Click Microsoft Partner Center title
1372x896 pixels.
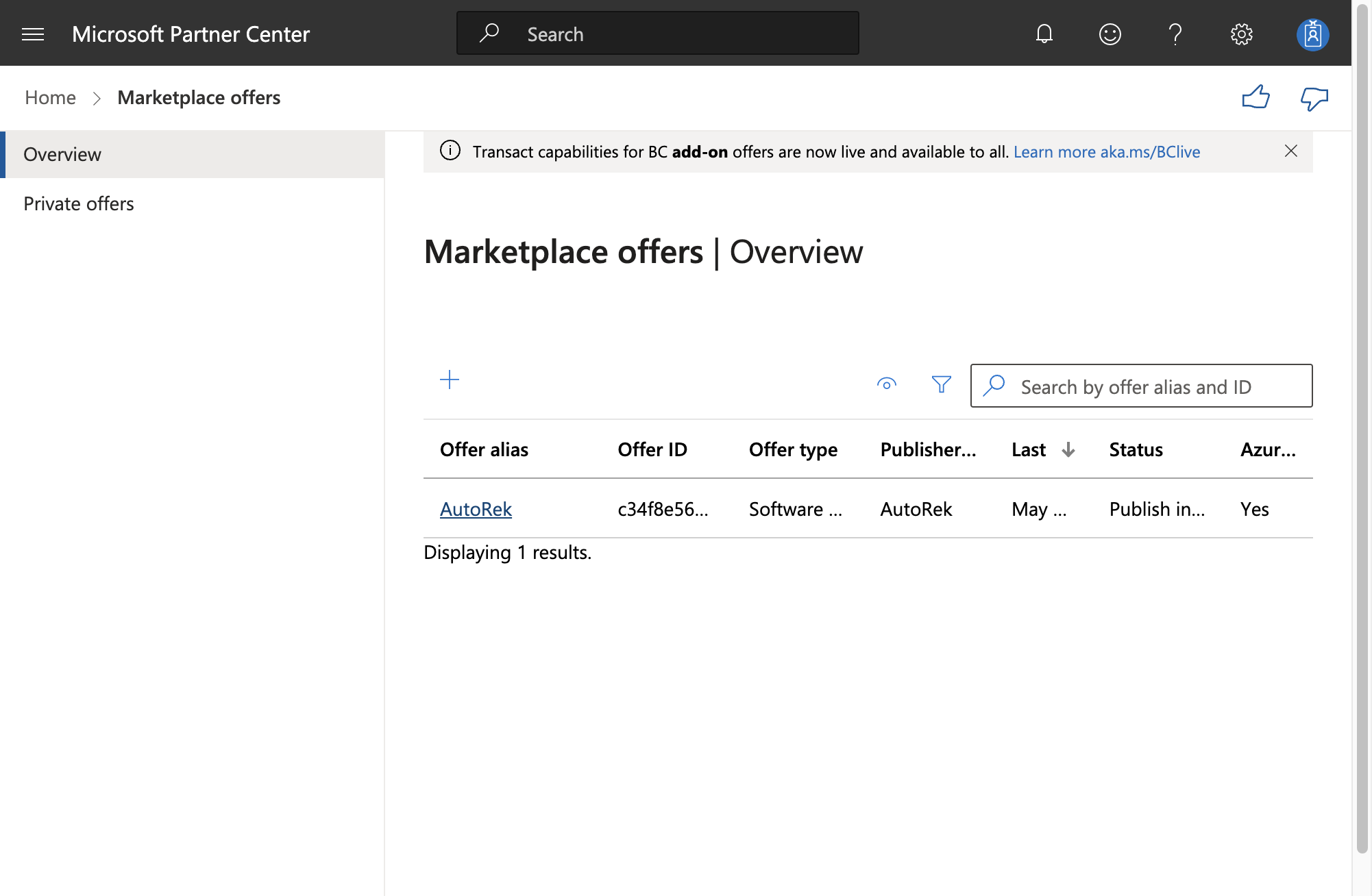click(191, 34)
